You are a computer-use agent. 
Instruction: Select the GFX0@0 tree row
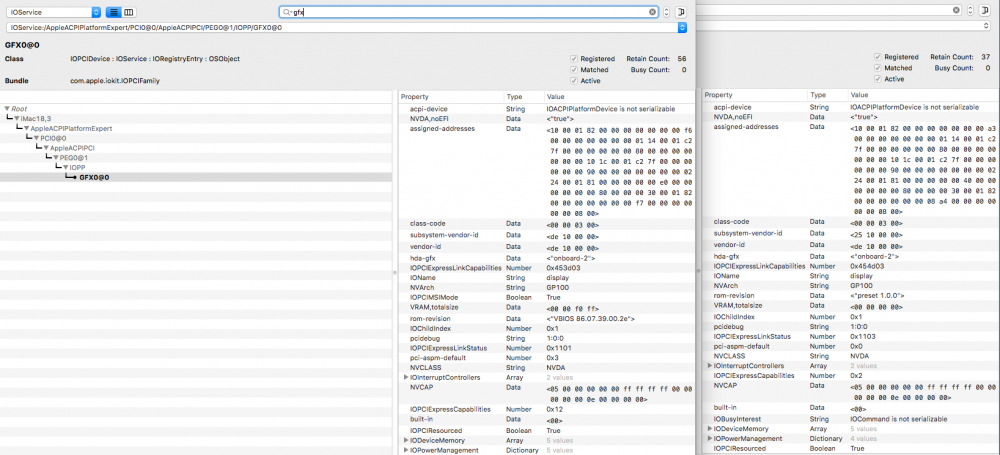[196, 177]
